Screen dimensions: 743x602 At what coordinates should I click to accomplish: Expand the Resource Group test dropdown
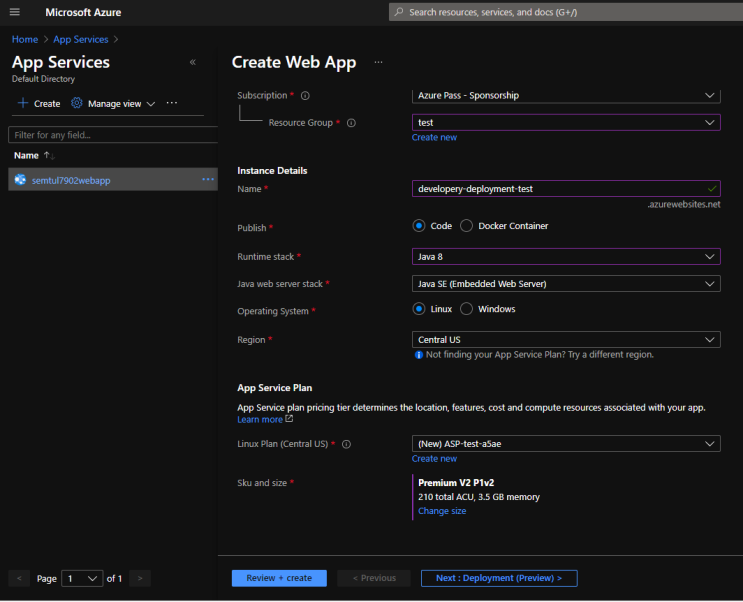(566, 122)
